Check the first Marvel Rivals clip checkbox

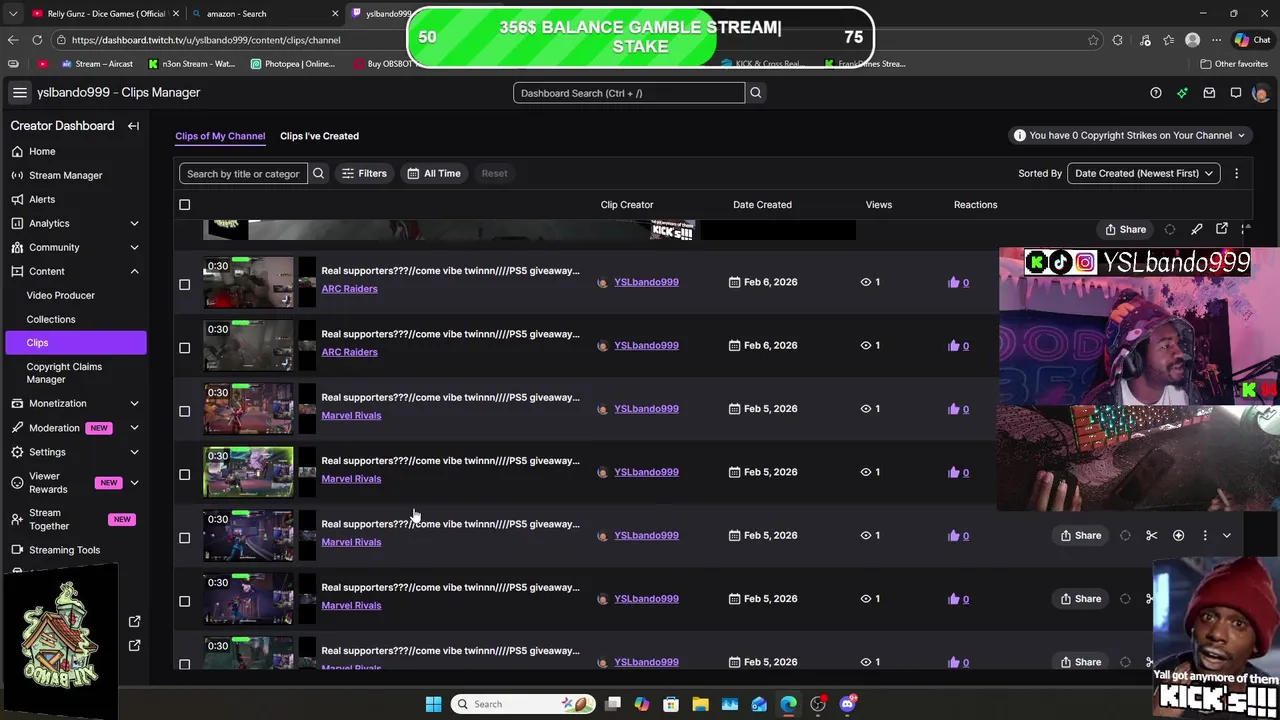(x=184, y=411)
